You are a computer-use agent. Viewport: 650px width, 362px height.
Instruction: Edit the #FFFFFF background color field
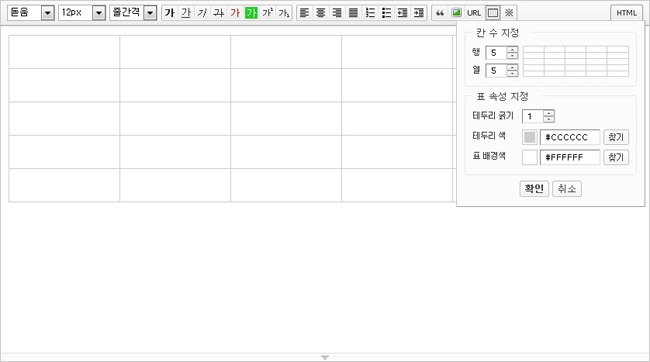pos(570,157)
